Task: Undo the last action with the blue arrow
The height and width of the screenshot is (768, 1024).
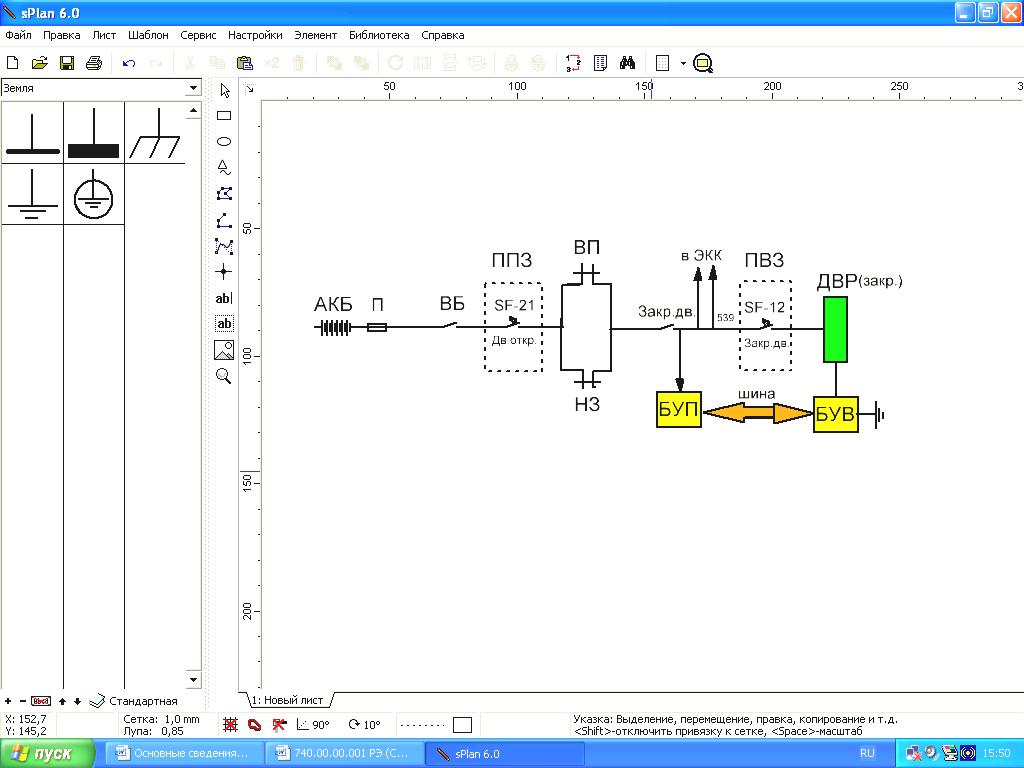Action: 129,63
